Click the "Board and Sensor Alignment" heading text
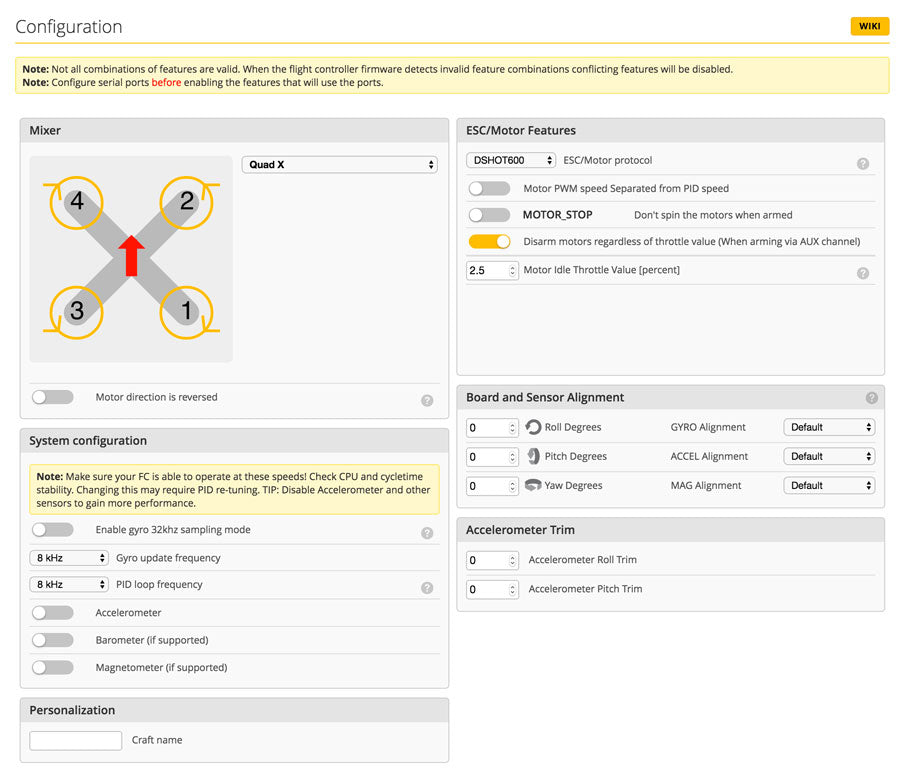Viewport: 900px width, 768px height. [x=545, y=397]
